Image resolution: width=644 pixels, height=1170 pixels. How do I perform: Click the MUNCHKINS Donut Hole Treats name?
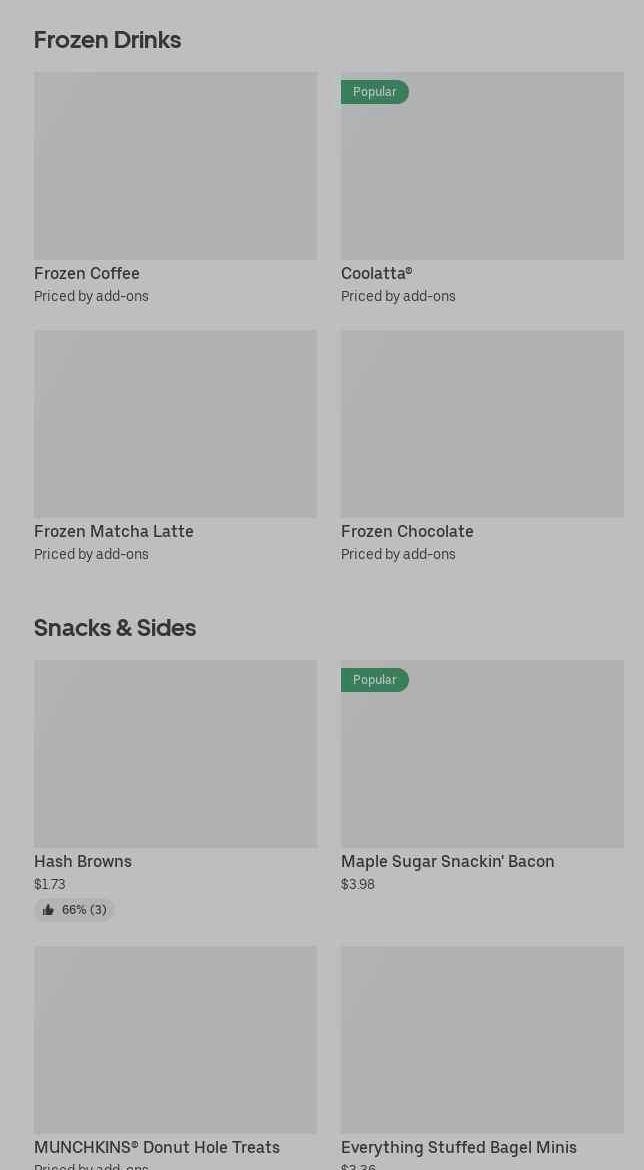(x=157, y=1148)
